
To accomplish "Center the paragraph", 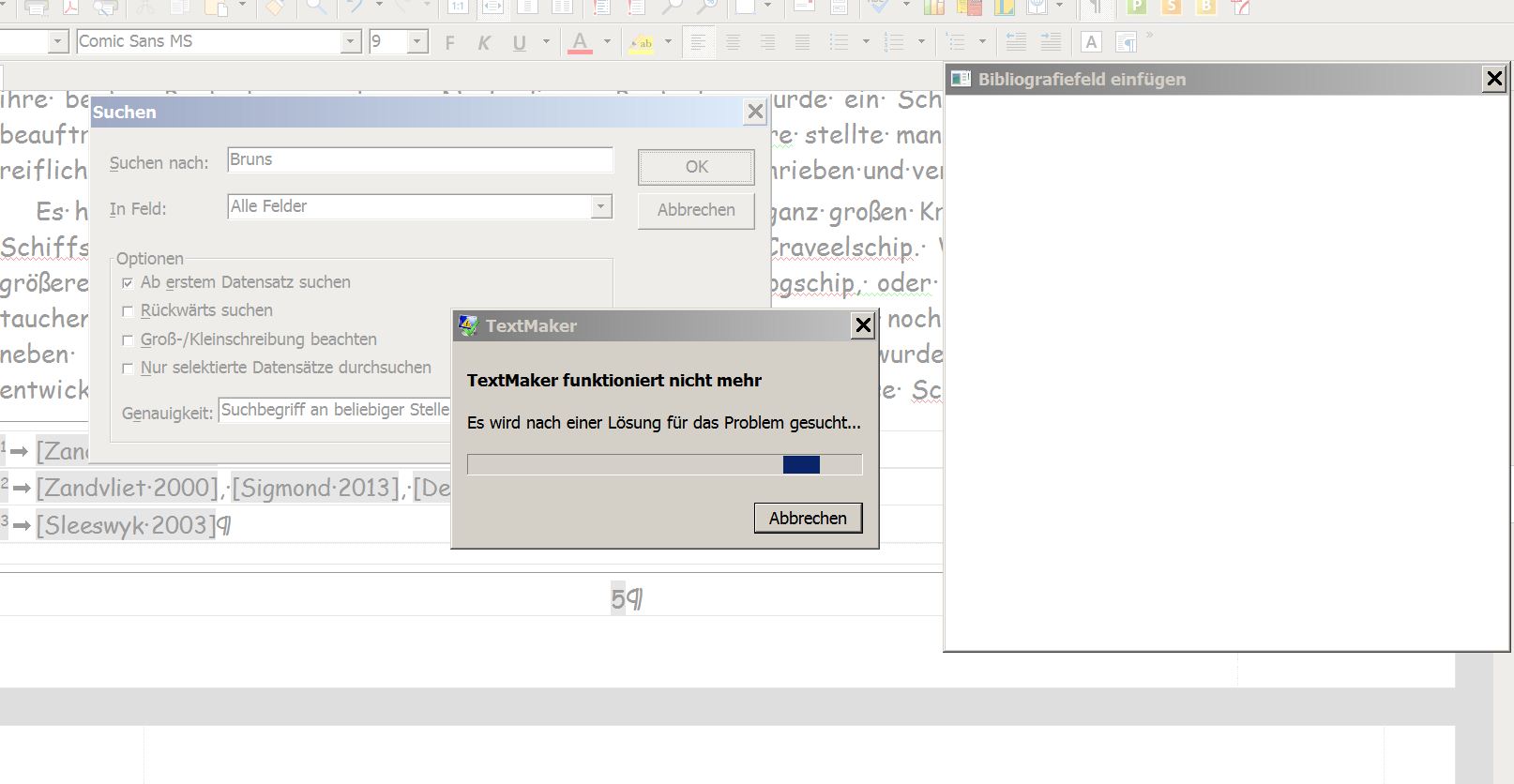I will 733,42.
